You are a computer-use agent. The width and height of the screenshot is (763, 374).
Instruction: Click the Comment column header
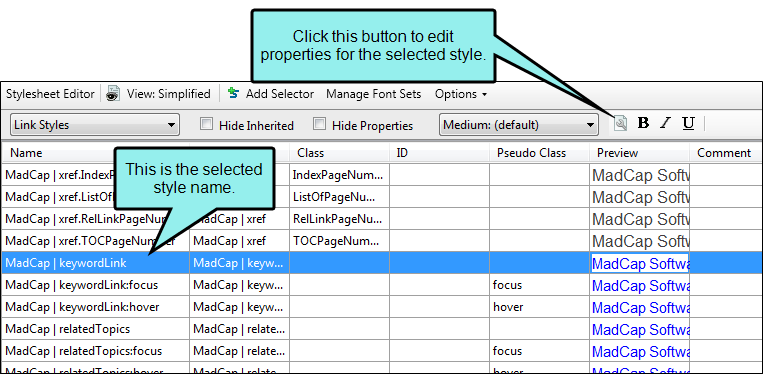coord(725,153)
